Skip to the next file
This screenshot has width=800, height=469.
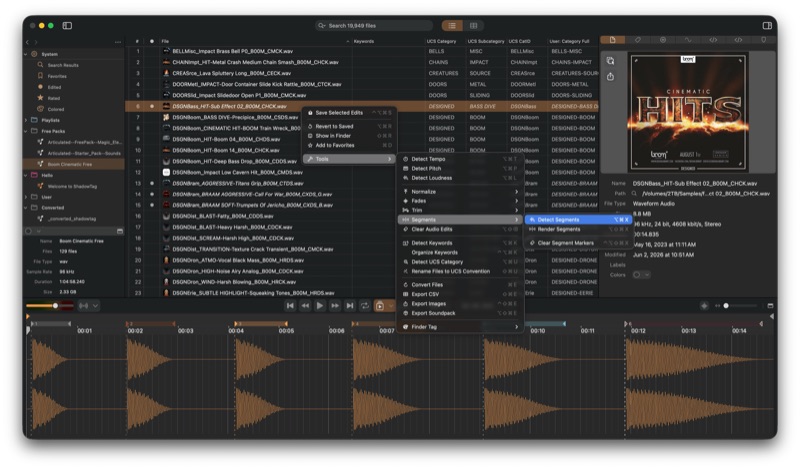tap(350, 306)
